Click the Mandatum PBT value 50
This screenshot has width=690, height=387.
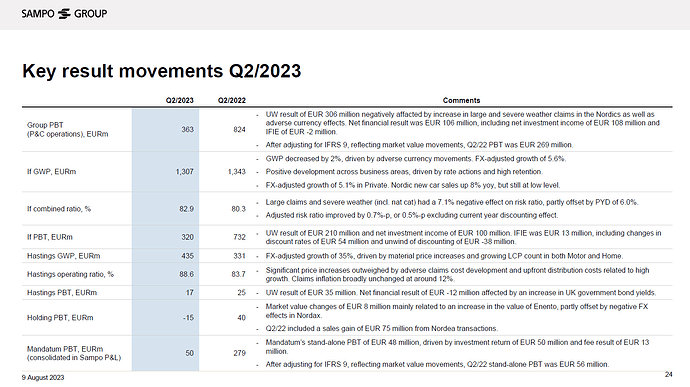(x=190, y=353)
